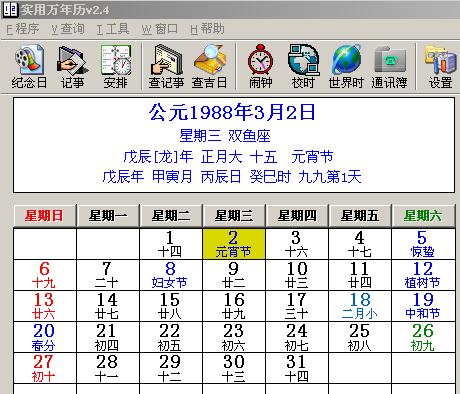Select March 31 (十四)
The height and width of the screenshot is (394, 460).
tap(297, 368)
